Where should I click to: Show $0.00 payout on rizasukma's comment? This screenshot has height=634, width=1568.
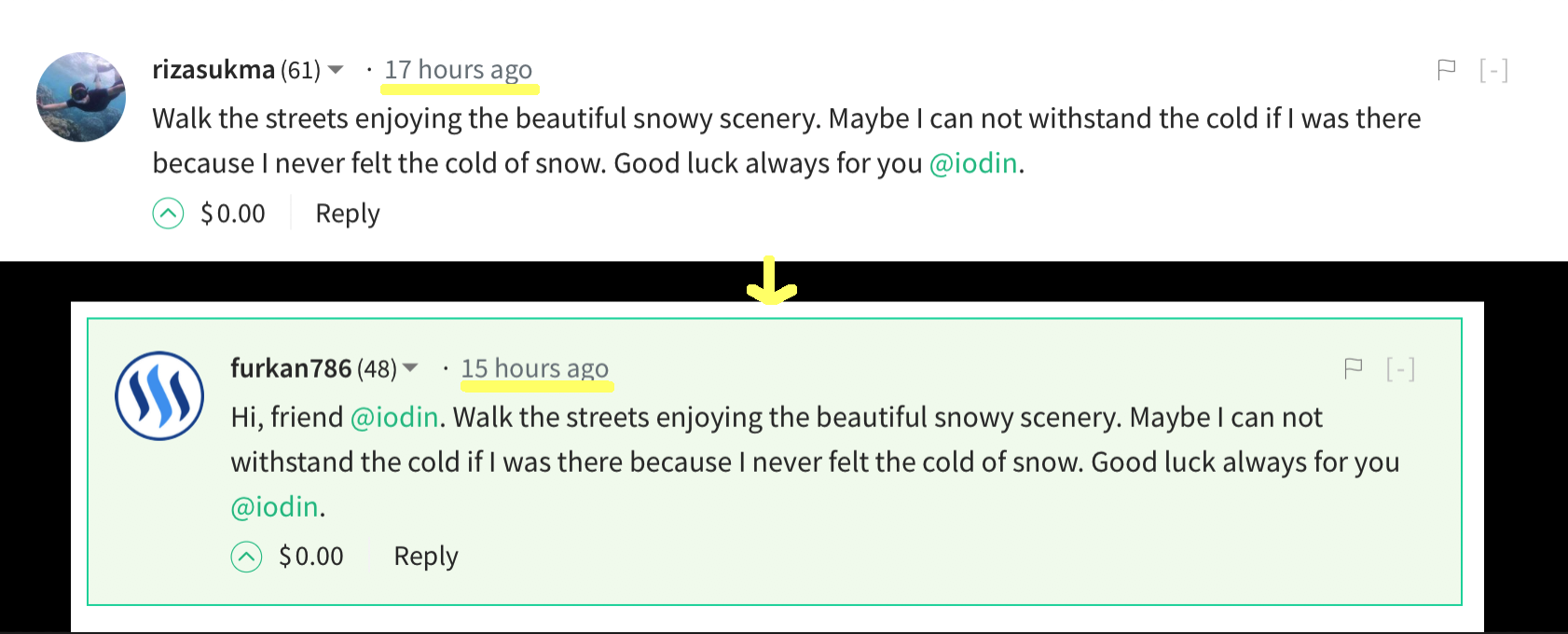click(x=233, y=214)
